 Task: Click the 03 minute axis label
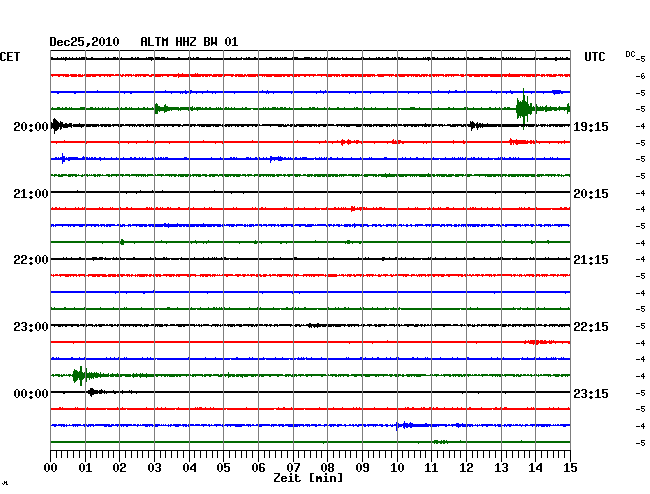(x=154, y=468)
